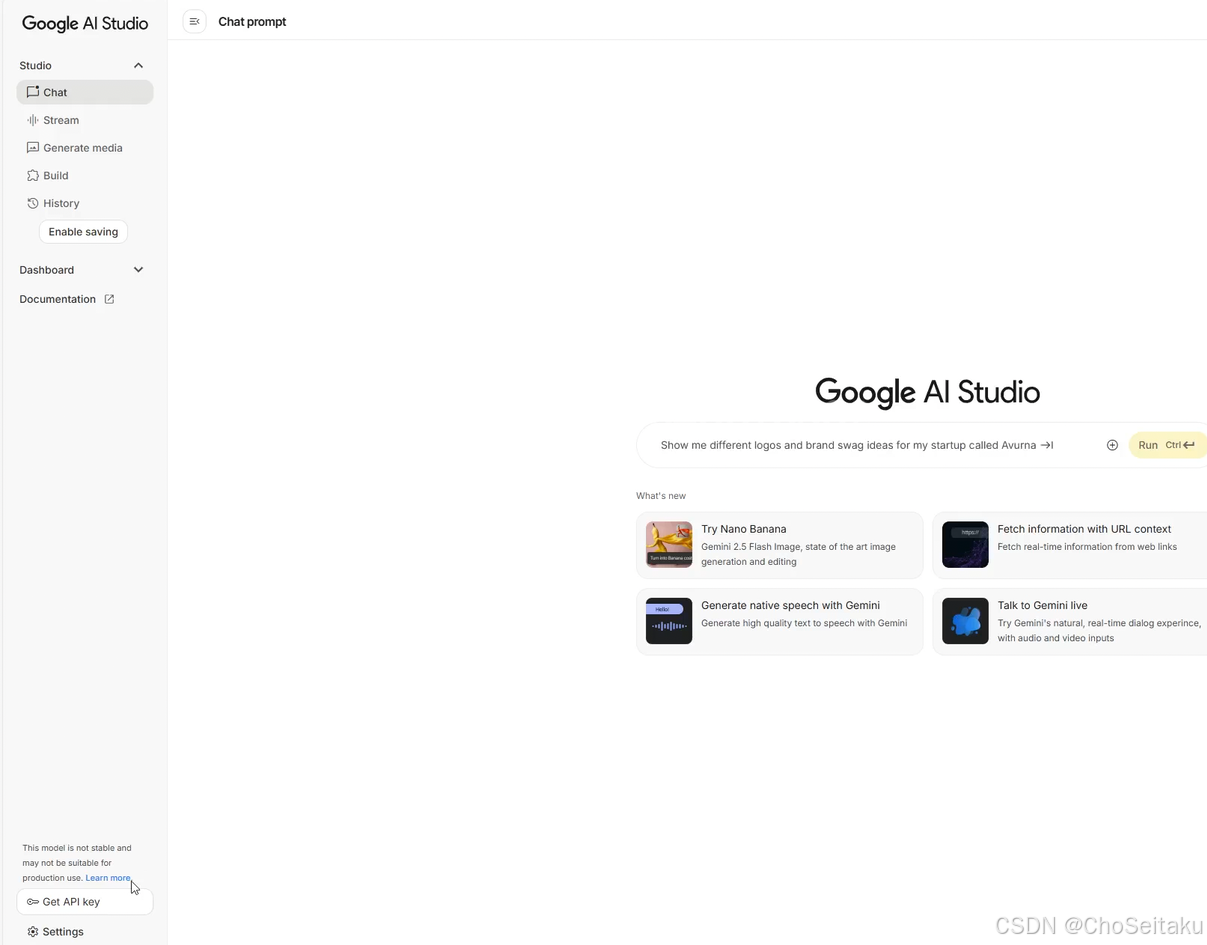Viewport: 1207px width, 945px height.
Task: Click the What's new heading
Action: (661, 496)
